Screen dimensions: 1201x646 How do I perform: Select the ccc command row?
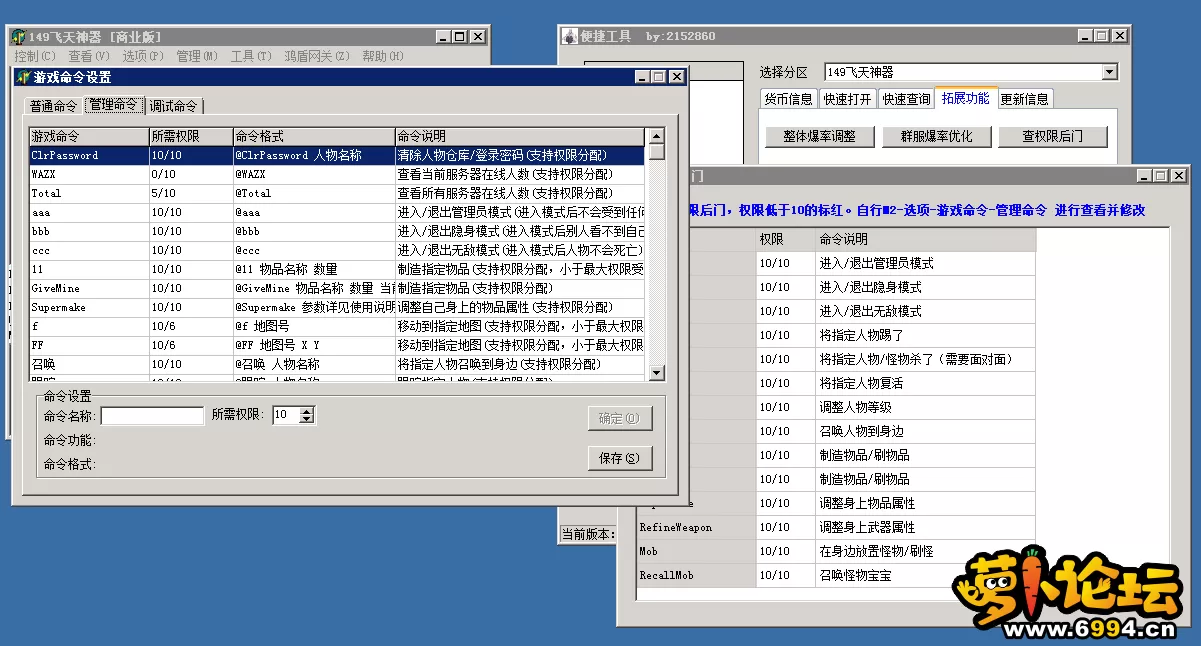(337, 250)
